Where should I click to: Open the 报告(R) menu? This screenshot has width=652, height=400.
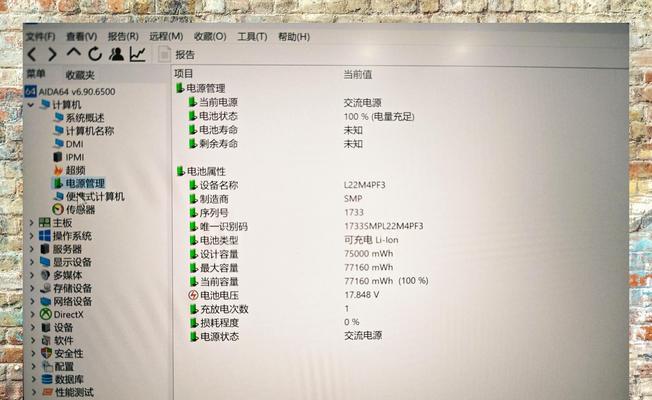pyautogui.click(x=123, y=37)
